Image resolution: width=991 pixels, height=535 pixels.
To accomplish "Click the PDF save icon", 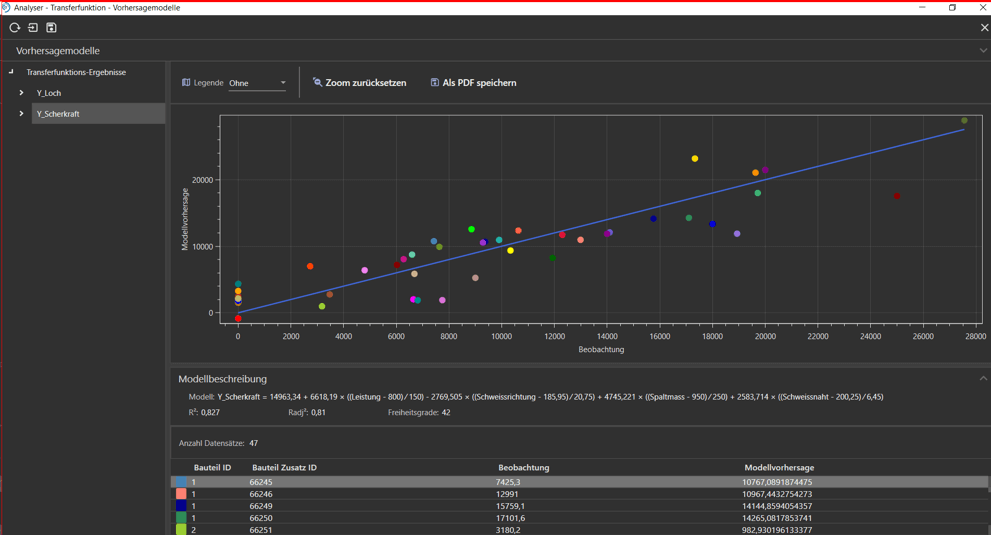I will click(x=435, y=82).
